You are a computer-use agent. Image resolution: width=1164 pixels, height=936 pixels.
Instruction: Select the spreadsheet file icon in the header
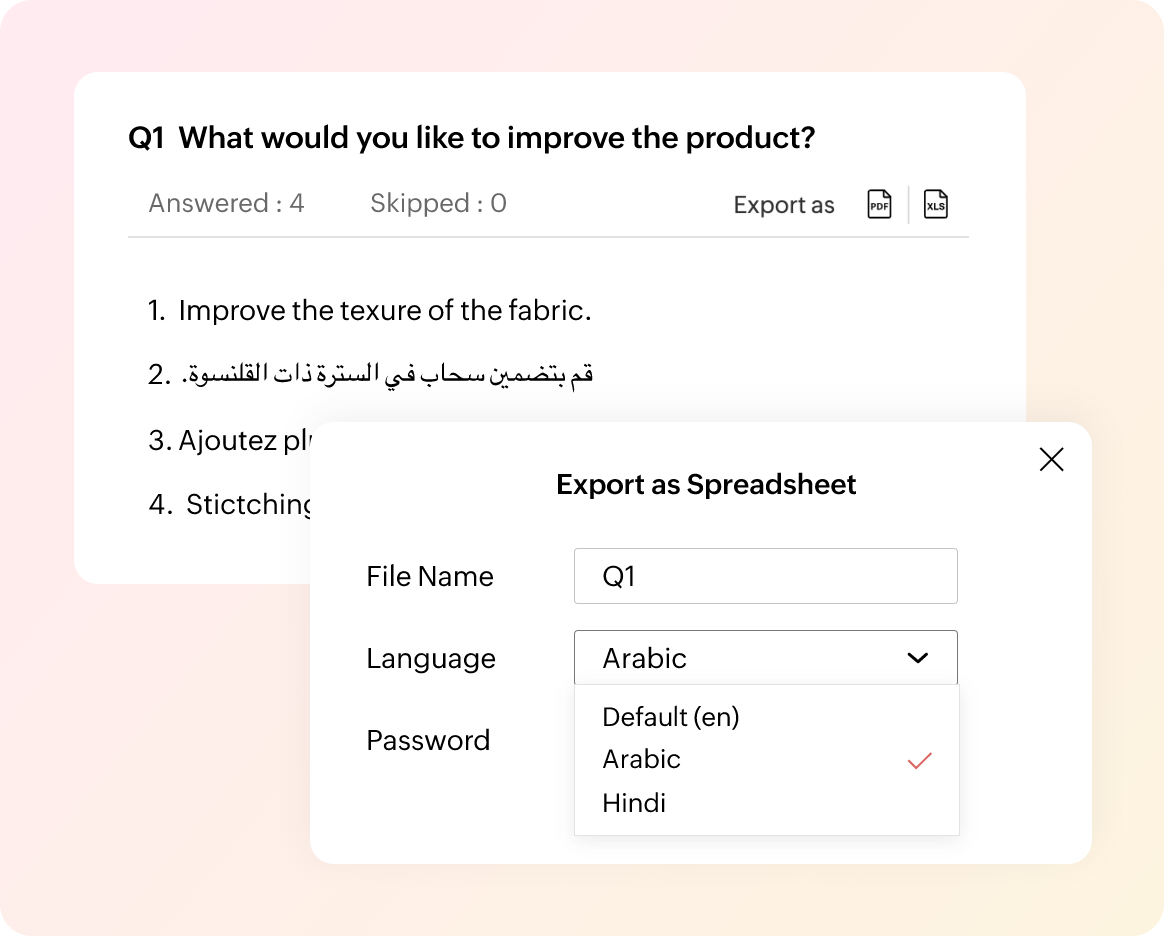tap(936, 204)
